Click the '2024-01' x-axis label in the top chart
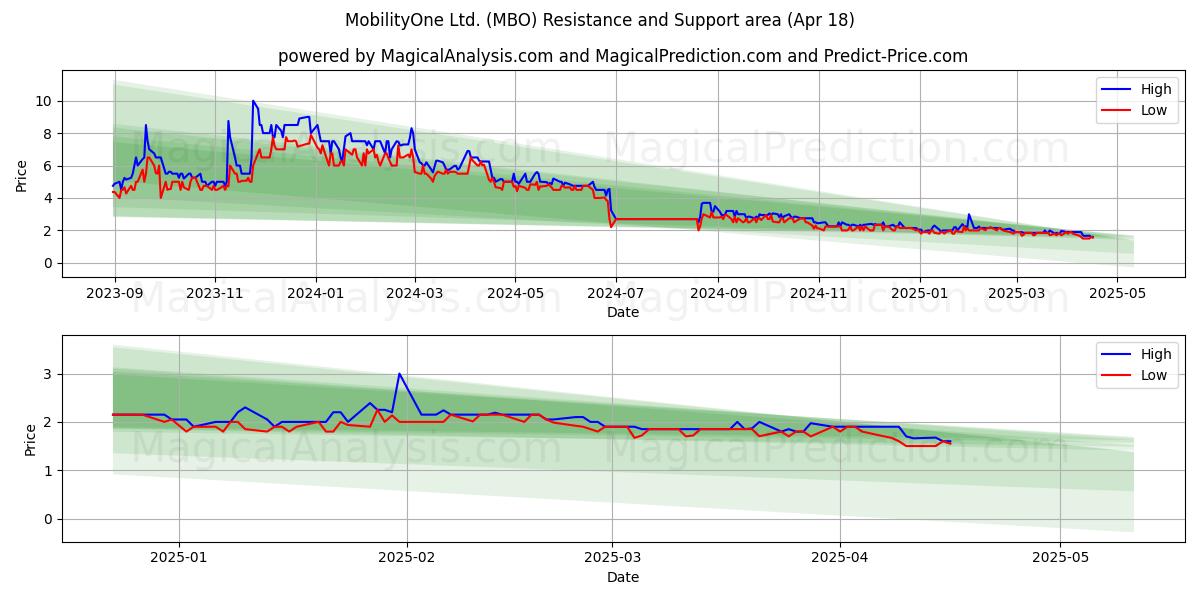The image size is (1200, 600). [316, 295]
